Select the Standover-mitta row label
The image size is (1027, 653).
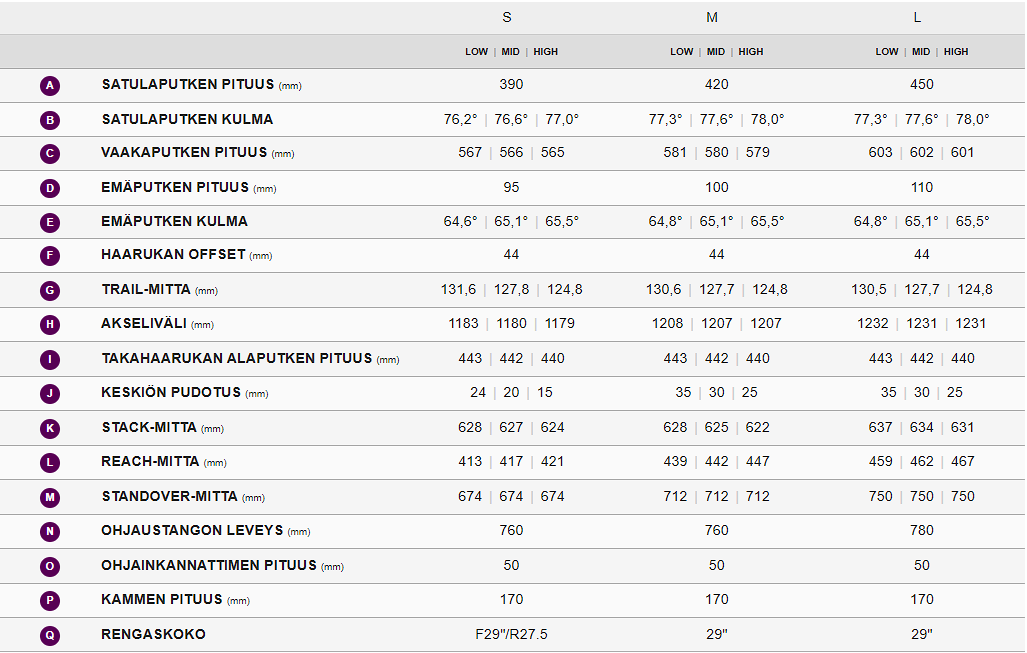point(170,496)
